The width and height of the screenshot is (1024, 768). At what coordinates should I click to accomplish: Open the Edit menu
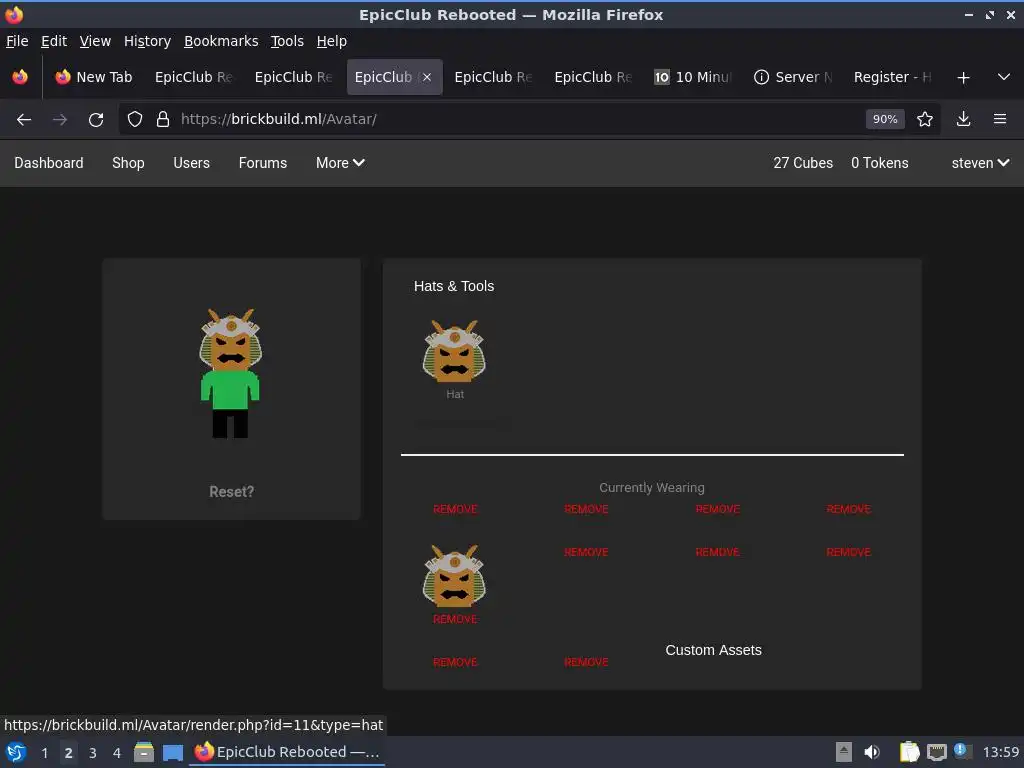point(54,41)
